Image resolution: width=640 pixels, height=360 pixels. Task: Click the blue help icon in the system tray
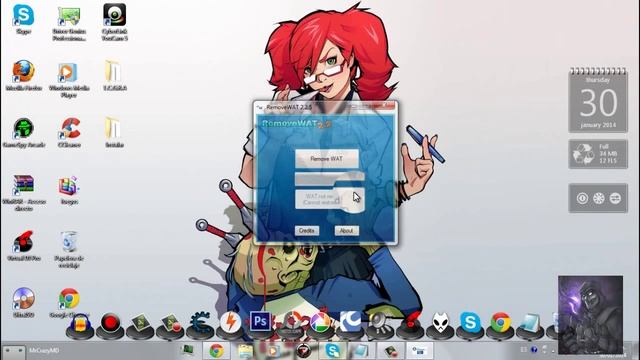click(x=533, y=350)
